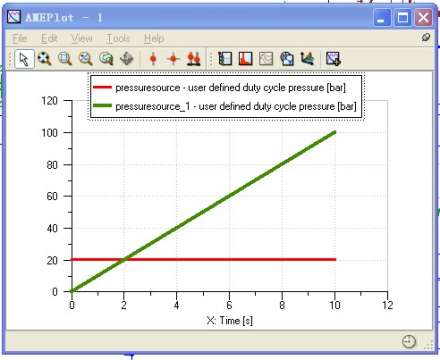This screenshot has width=440, height=360.
Task: Open the Tools menu
Action: tap(118, 38)
